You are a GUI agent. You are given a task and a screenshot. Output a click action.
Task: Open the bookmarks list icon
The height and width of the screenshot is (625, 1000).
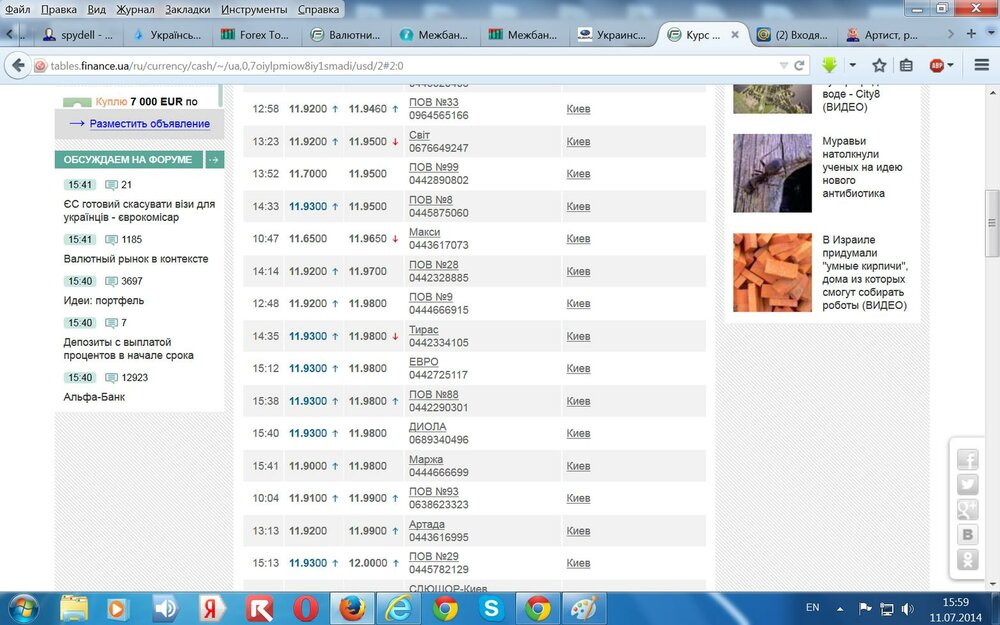click(x=906, y=65)
